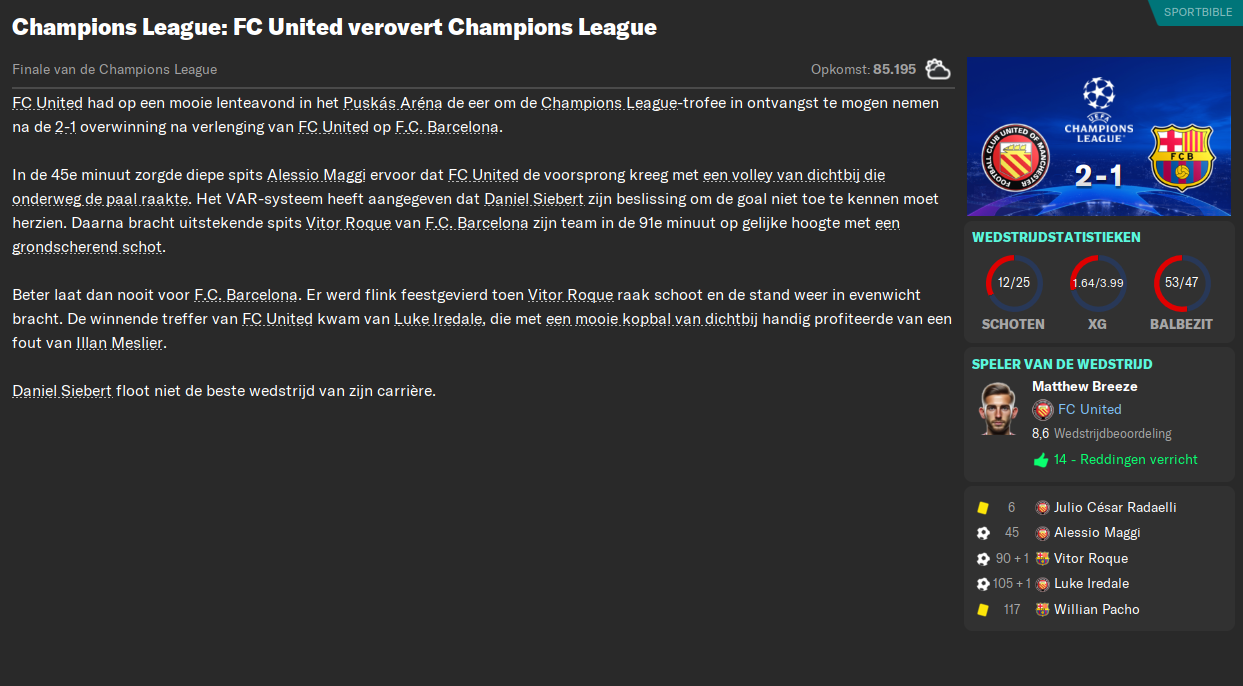Viewport: 1243px width, 686px height.
Task: Open referee Daniel Siebert's profile link
Action: [533, 199]
